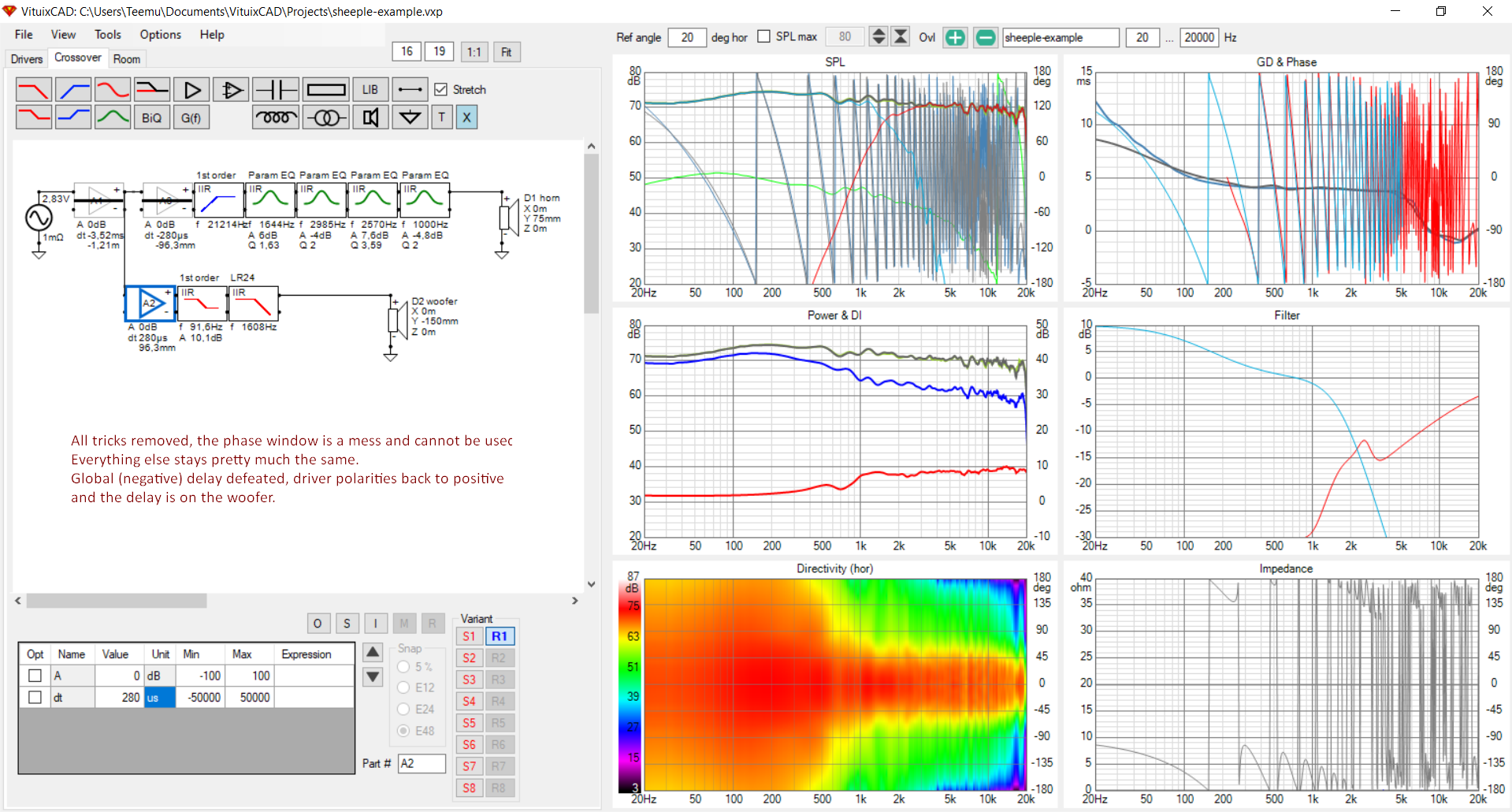The width and height of the screenshot is (1512, 812).
Task: Open the Help menu
Action: pos(212,35)
